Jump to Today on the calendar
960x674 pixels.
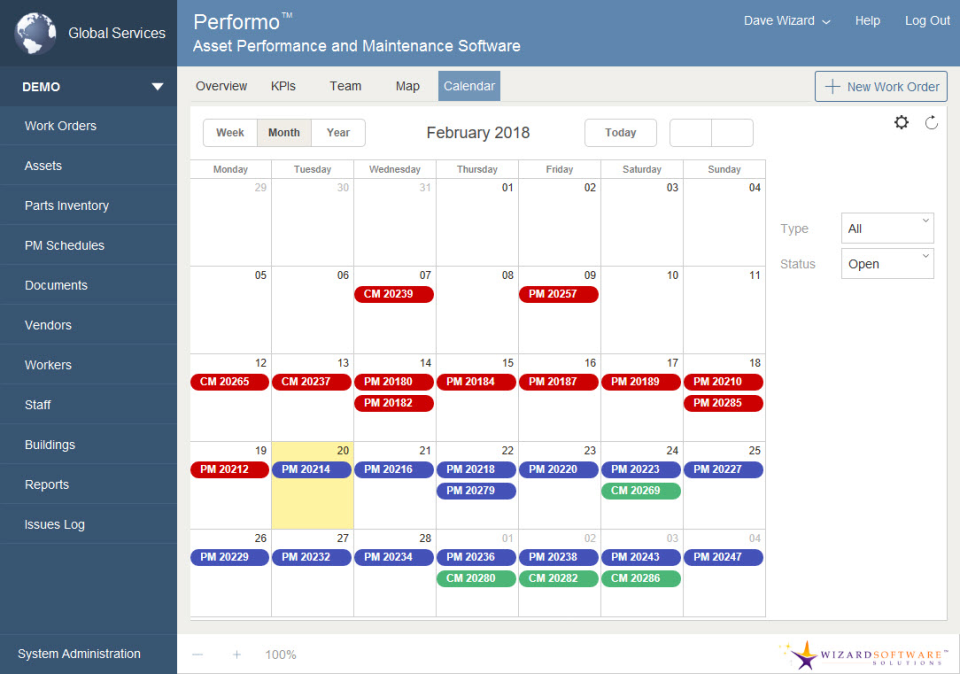pyautogui.click(x=620, y=133)
